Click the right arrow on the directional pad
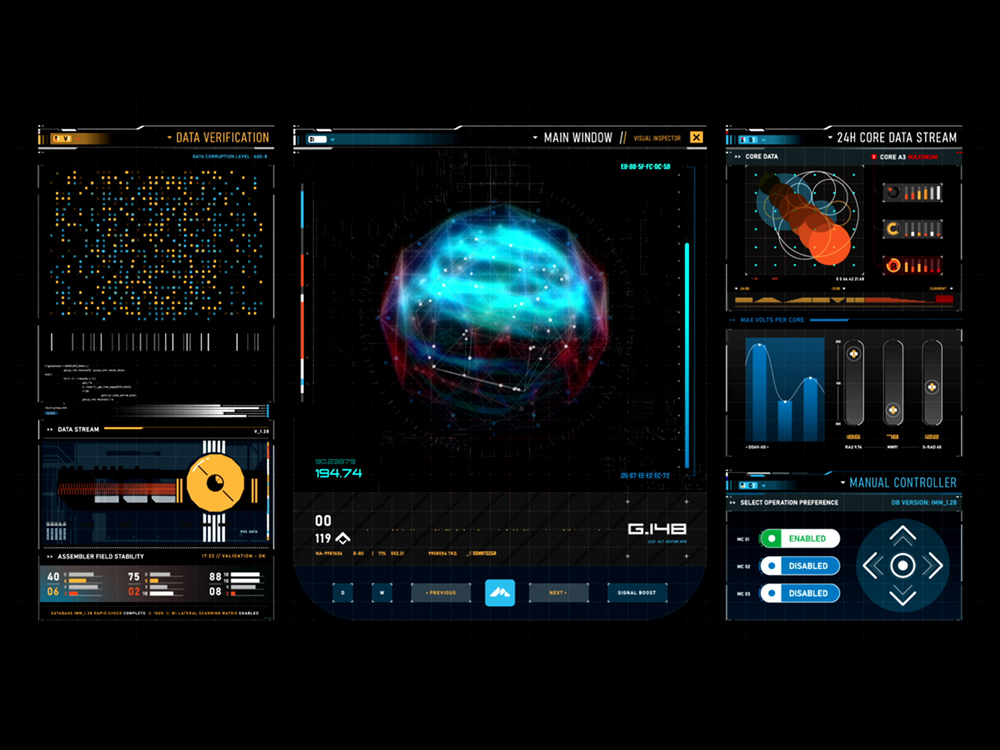The width and height of the screenshot is (1000, 750). click(x=933, y=566)
